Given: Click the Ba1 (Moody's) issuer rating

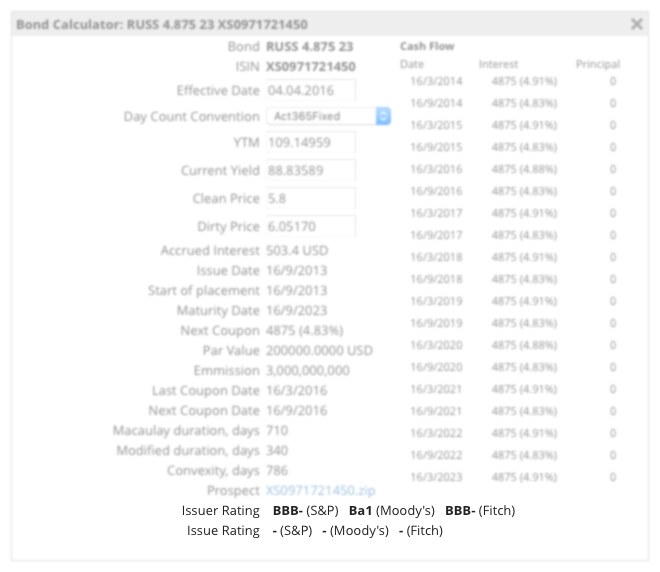Looking at the screenshot, I should (x=392, y=511).
